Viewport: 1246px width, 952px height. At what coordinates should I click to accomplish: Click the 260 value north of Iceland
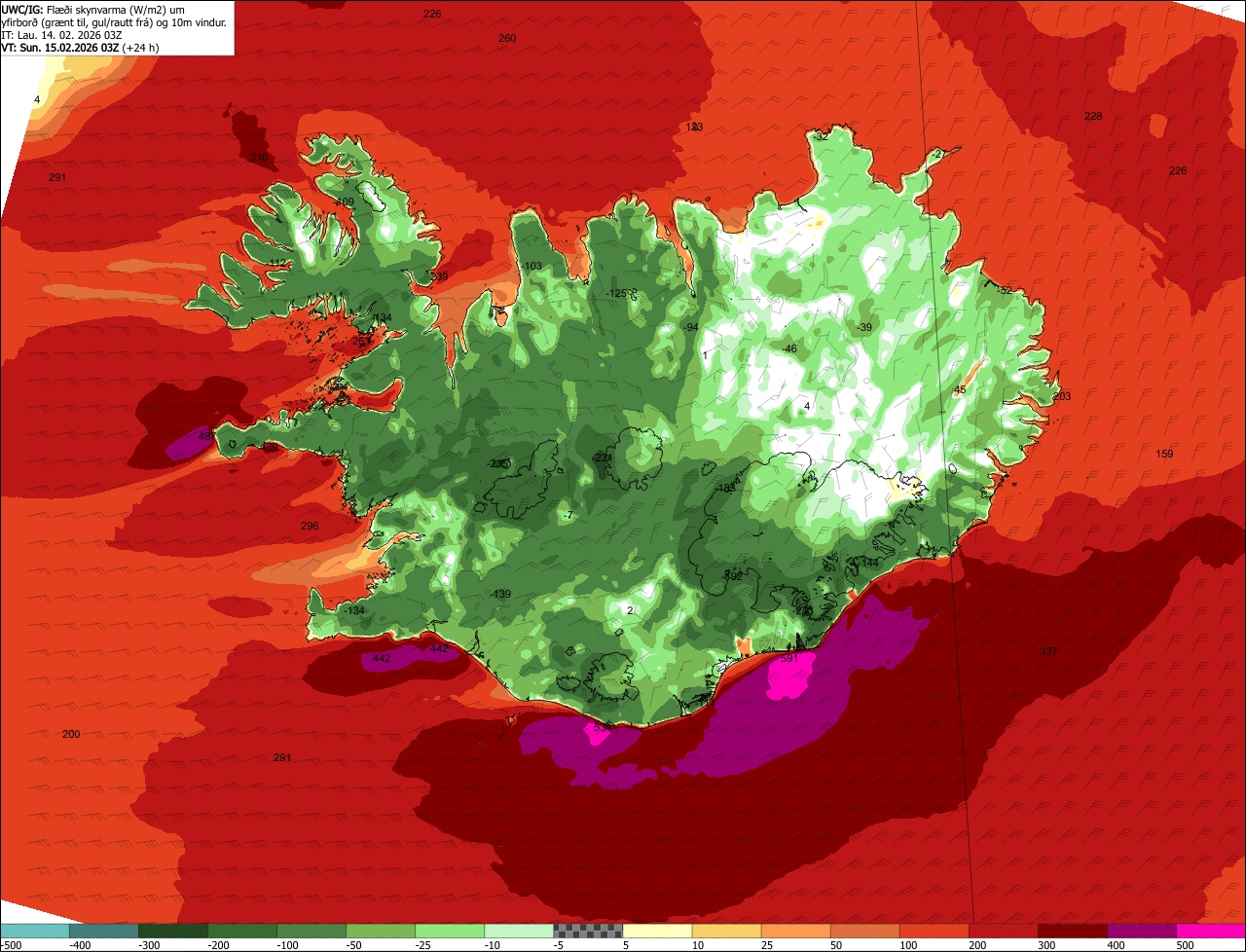click(506, 39)
